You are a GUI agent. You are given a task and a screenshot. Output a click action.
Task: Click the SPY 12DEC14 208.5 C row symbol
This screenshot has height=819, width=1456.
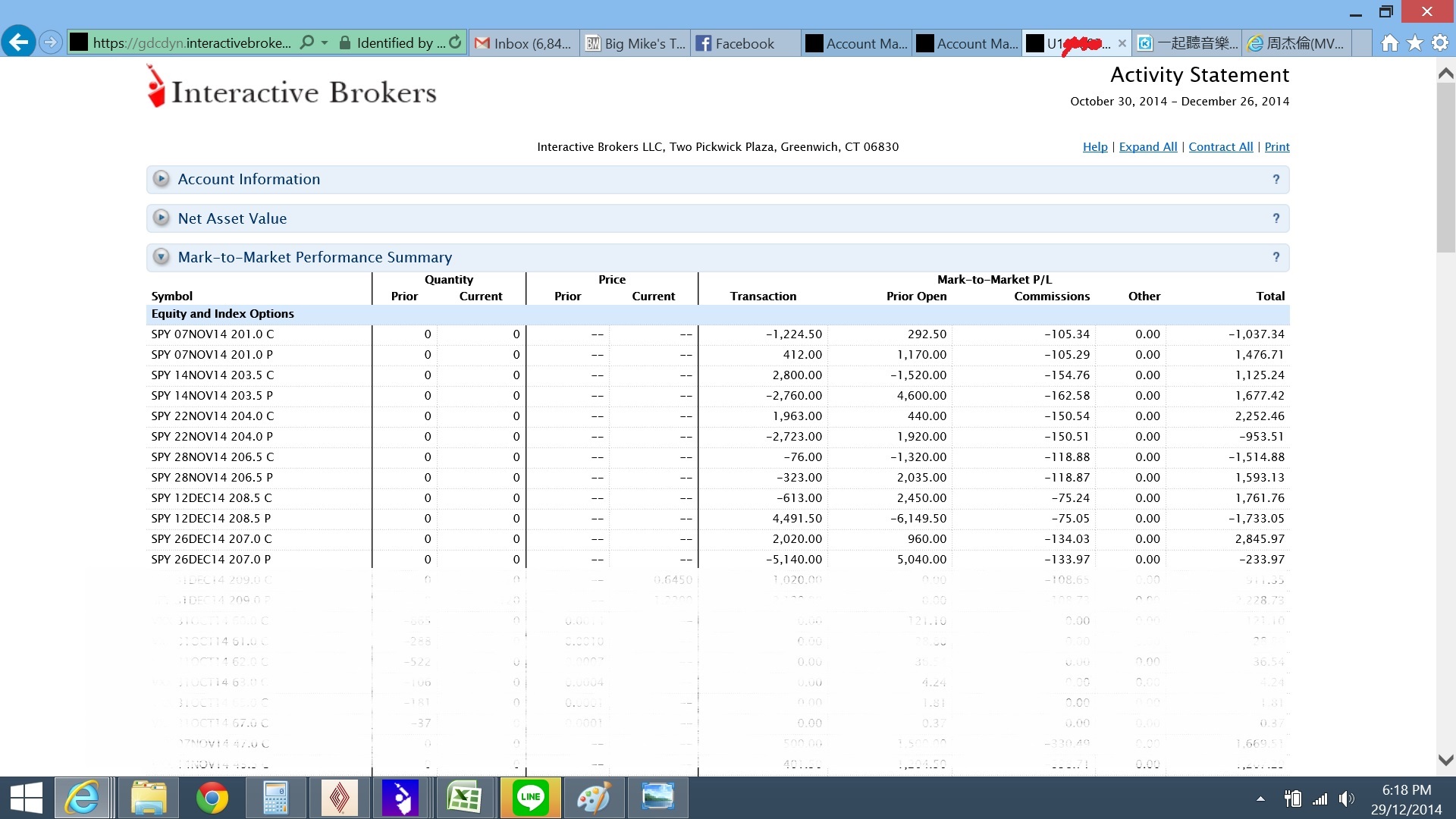(x=212, y=498)
